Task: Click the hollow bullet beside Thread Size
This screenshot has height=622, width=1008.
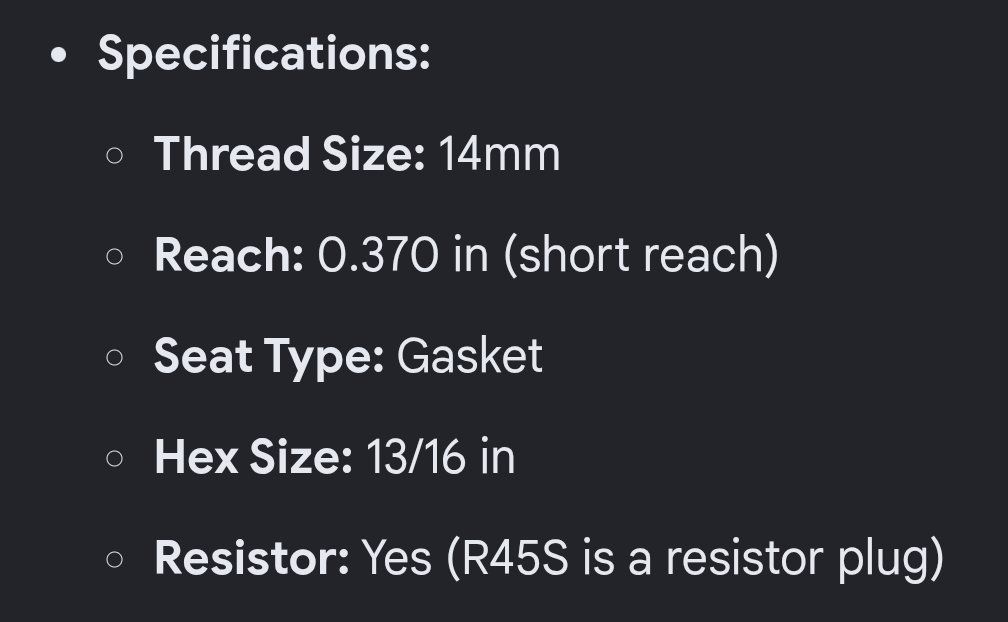Action: click(114, 156)
